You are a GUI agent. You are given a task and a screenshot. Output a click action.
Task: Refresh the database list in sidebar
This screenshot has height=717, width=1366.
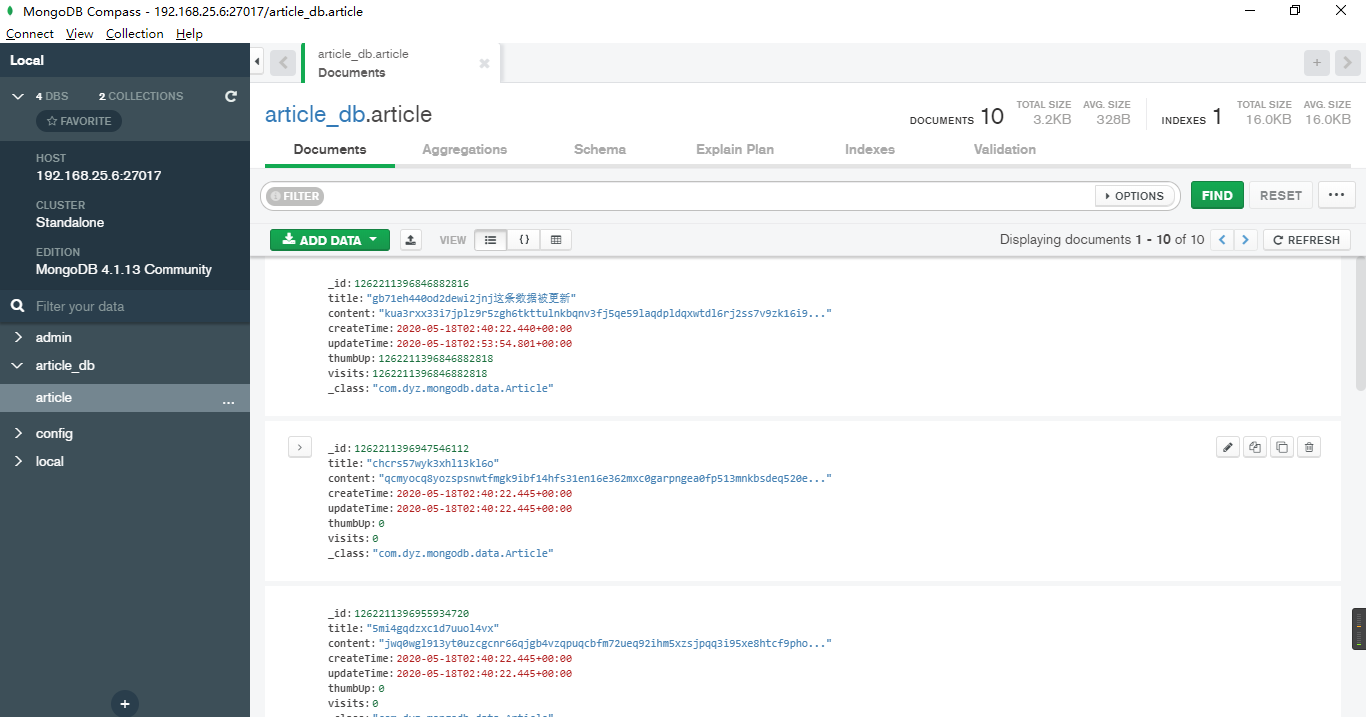230,96
